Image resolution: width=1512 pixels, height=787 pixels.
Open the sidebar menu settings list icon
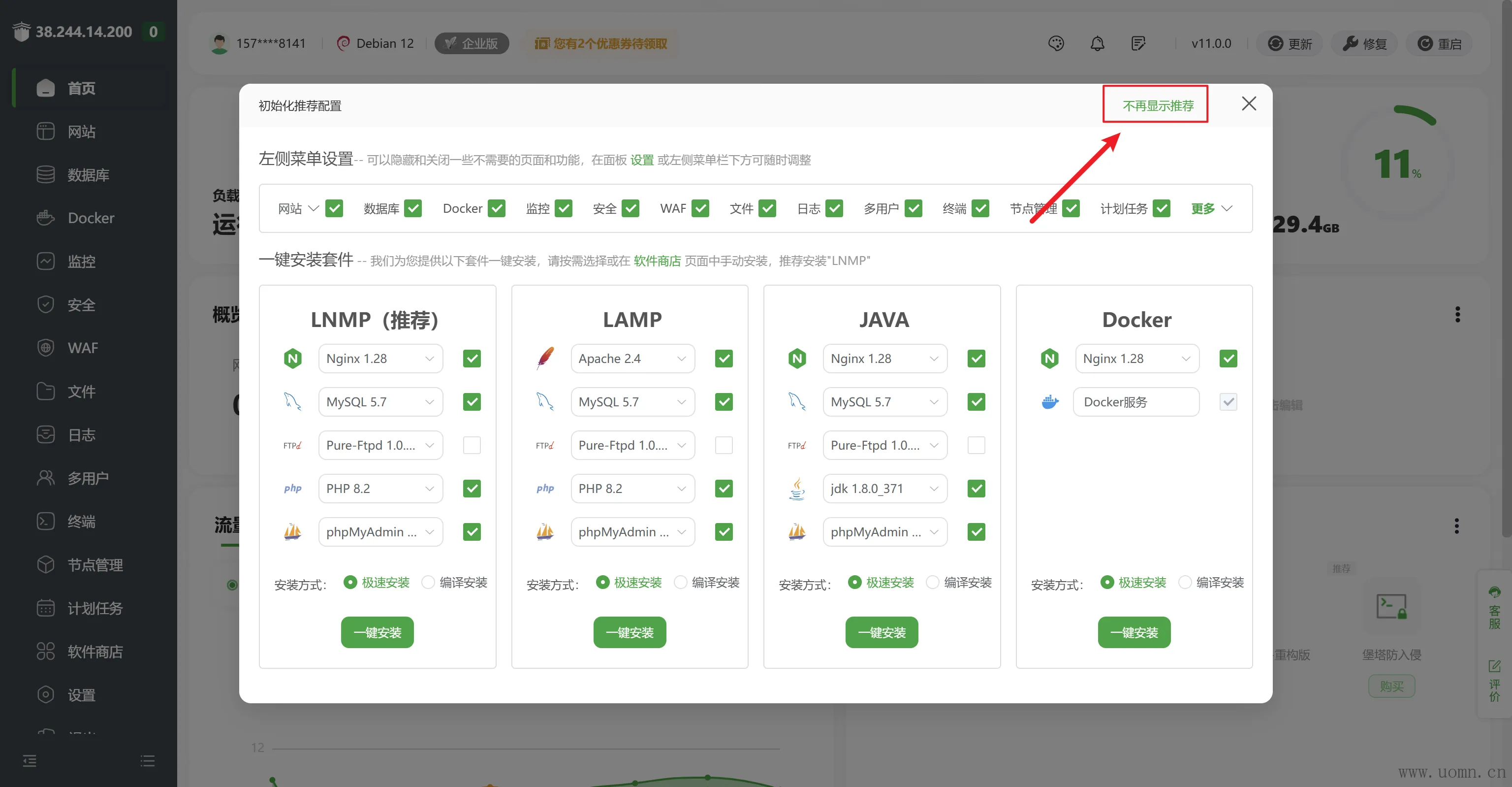[147, 761]
